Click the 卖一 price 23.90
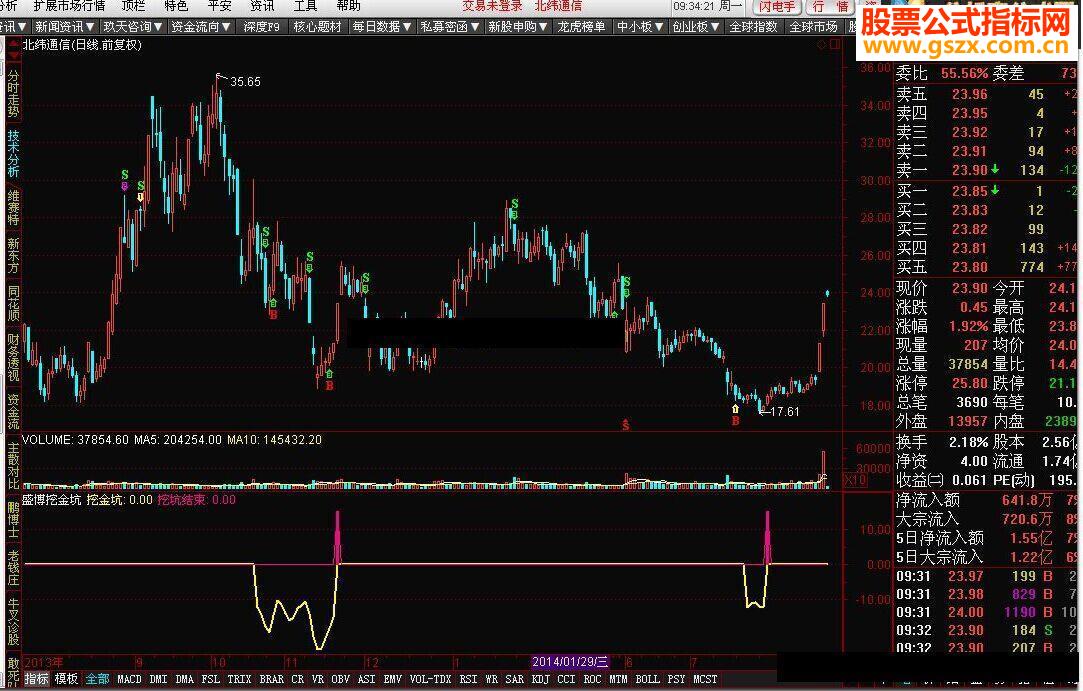This screenshot has width=1083, height=691. pyautogui.click(x=970, y=170)
